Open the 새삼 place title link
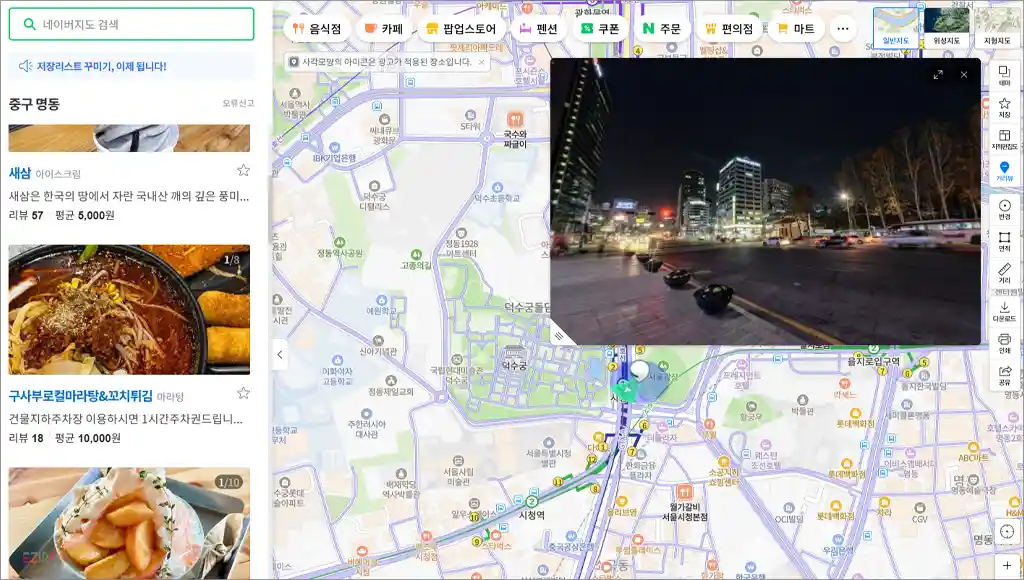This screenshot has height=580, width=1024. [20, 173]
